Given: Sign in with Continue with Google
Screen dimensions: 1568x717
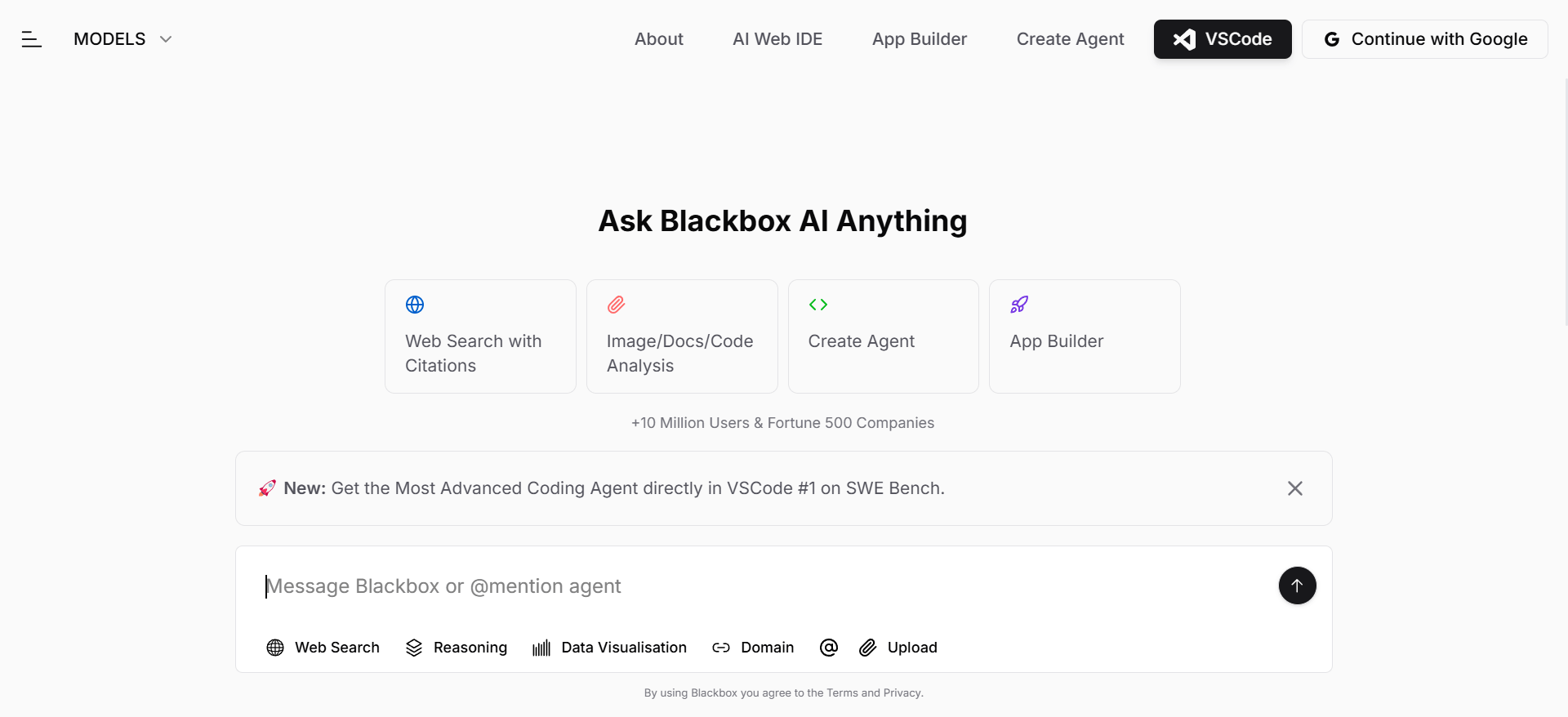Looking at the screenshot, I should point(1425,39).
